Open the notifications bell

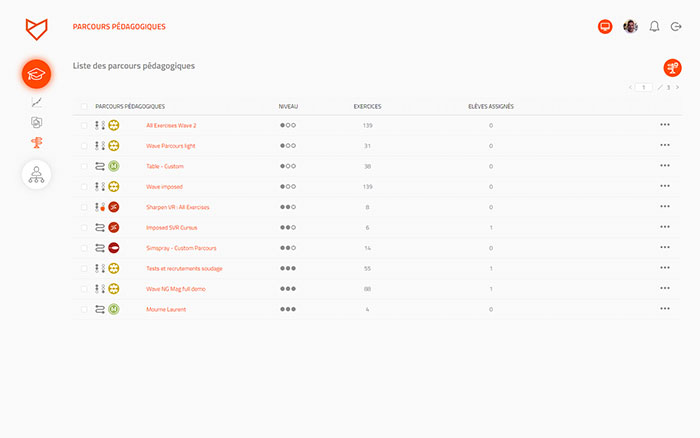coord(655,27)
